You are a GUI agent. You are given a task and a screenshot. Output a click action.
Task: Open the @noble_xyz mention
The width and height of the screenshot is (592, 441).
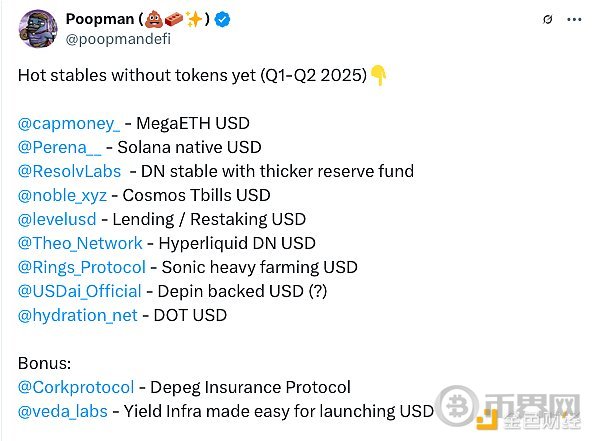(62, 196)
